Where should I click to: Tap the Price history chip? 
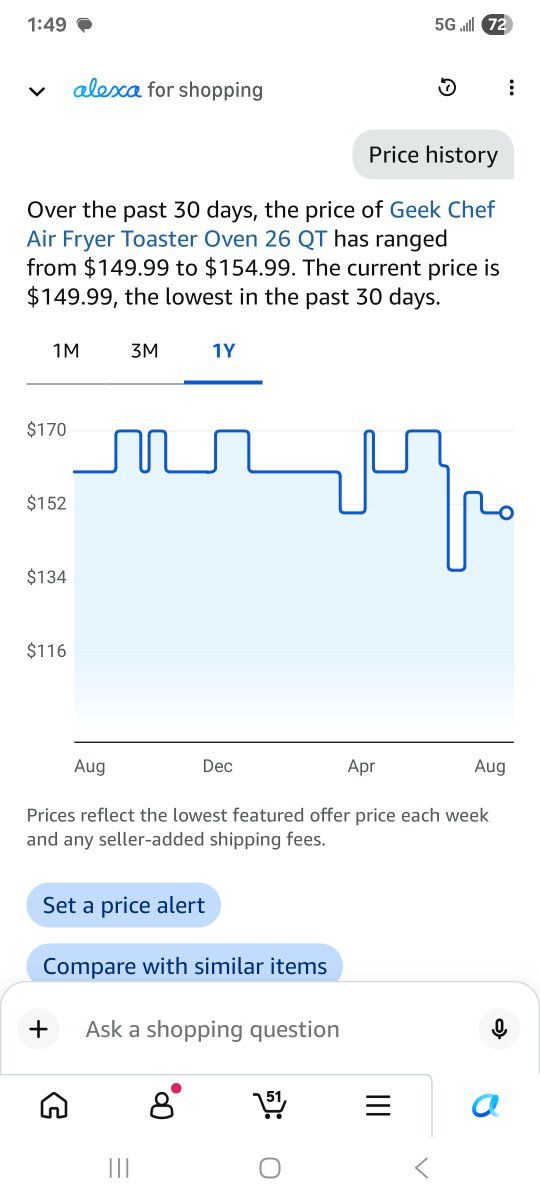tap(433, 155)
